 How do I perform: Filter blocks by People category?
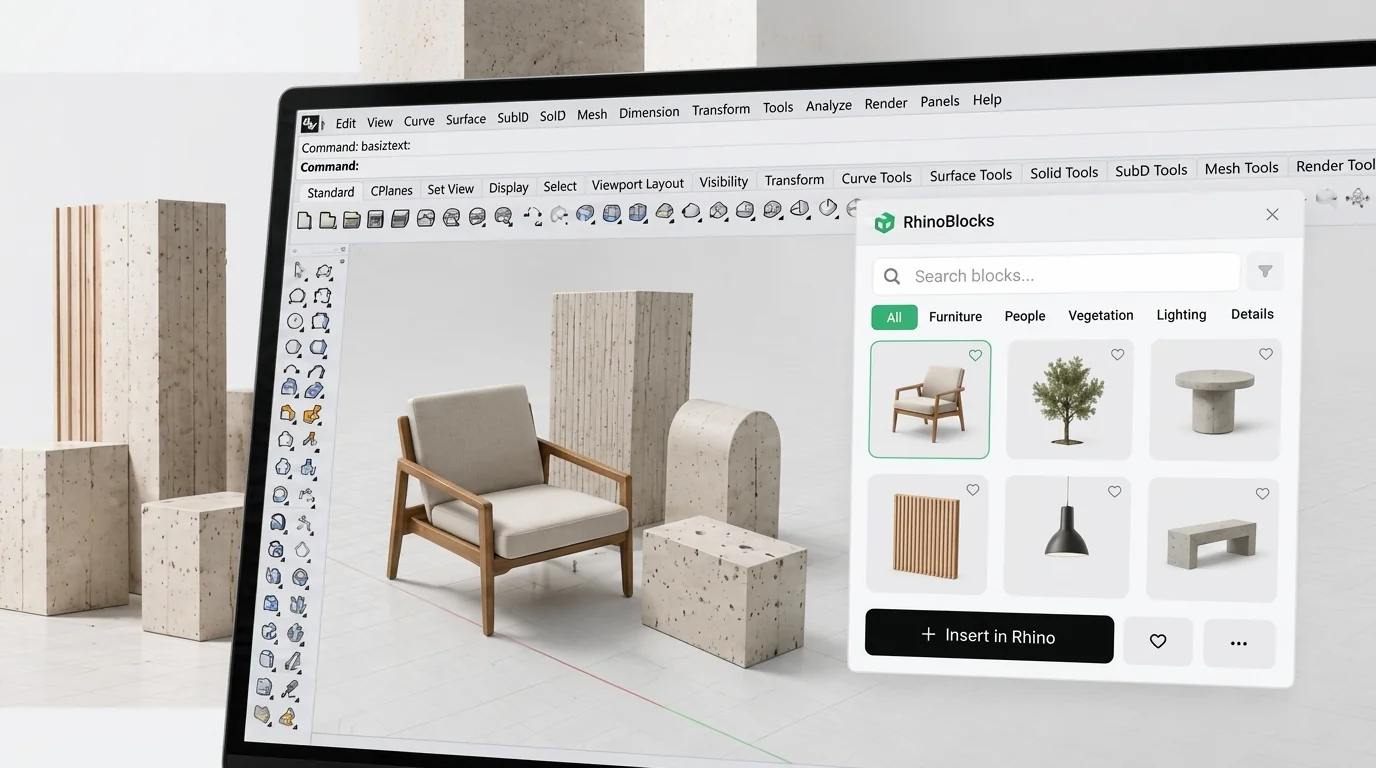tap(1025, 316)
